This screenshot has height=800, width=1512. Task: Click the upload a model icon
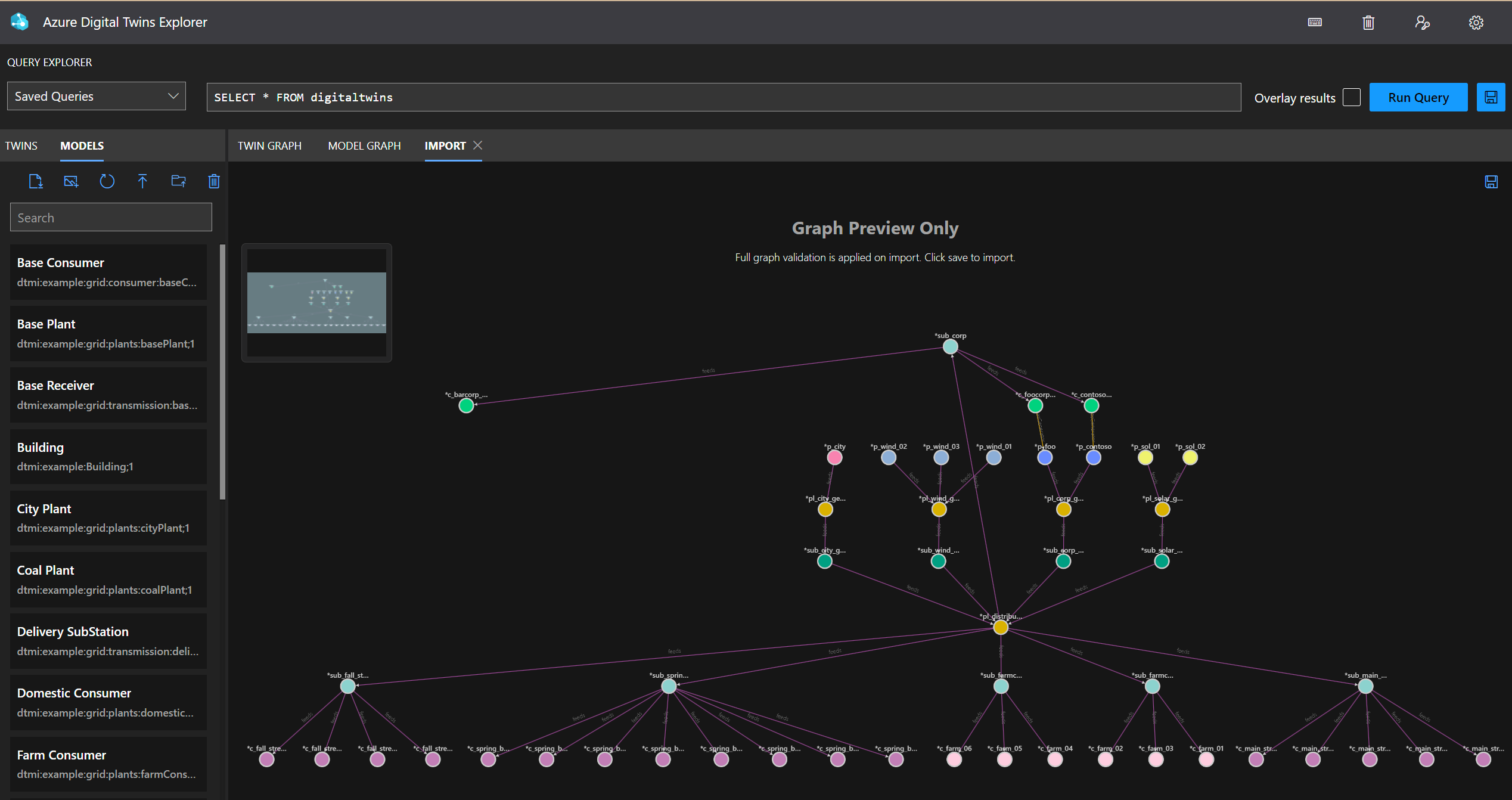pyautogui.click(x=142, y=181)
